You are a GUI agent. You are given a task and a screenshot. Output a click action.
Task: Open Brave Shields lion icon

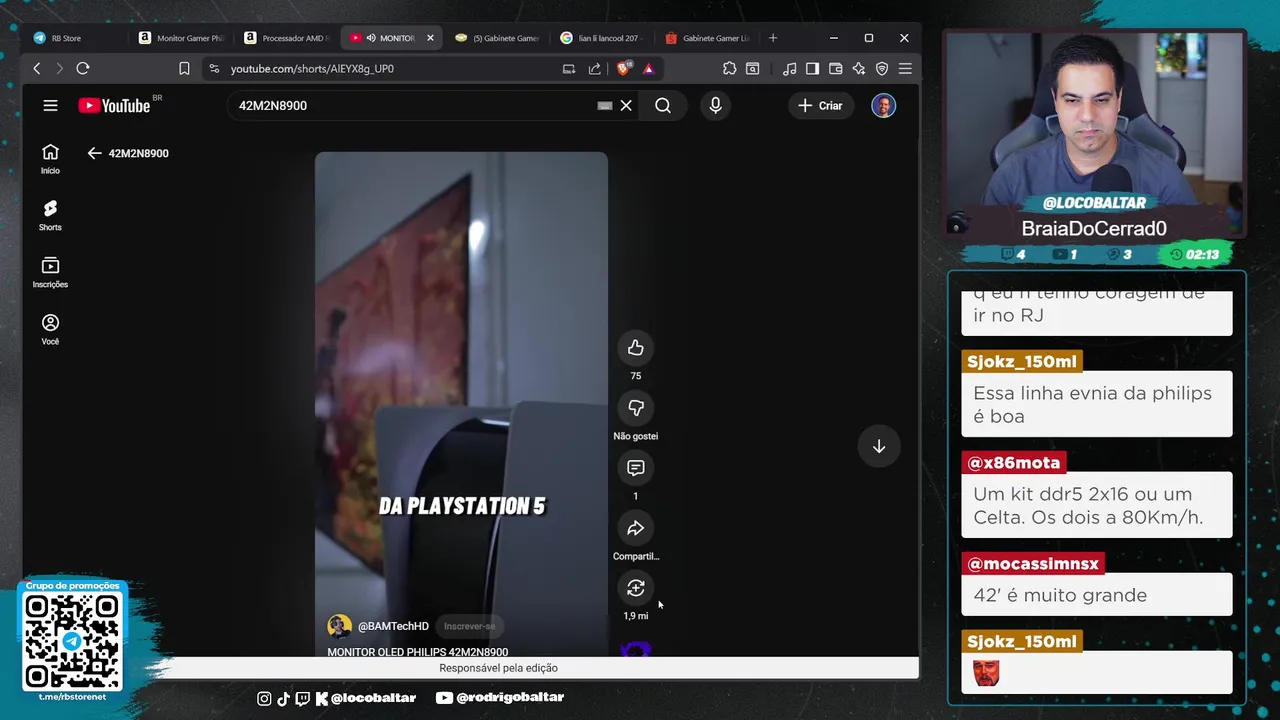pyautogui.click(x=623, y=68)
